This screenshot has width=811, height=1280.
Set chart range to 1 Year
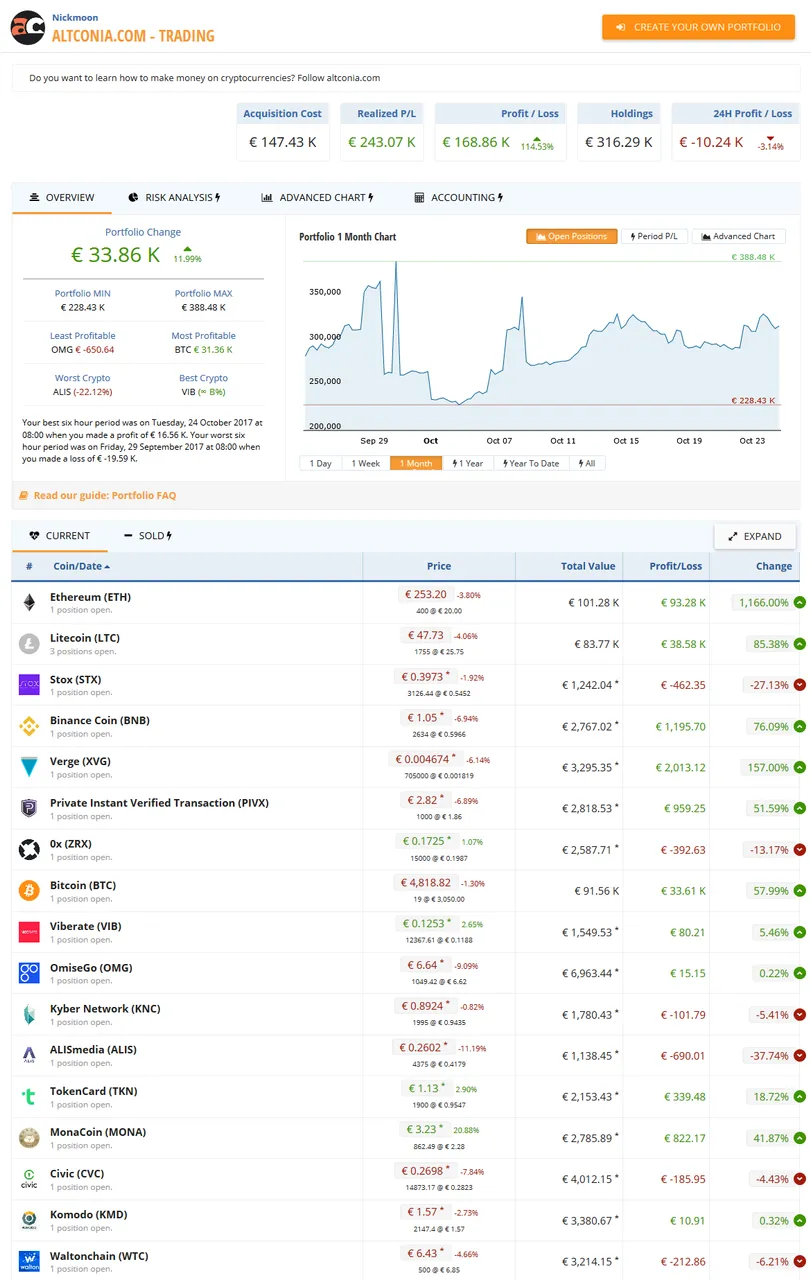pyautogui.click(x=468, y=463)
